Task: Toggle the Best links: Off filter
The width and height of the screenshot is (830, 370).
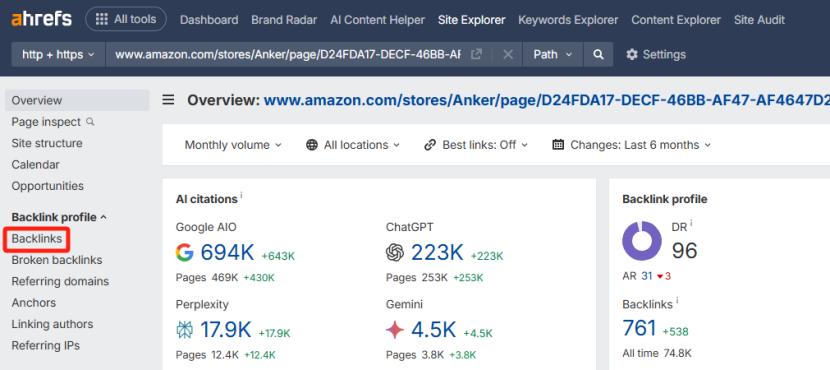Action: 476,145
